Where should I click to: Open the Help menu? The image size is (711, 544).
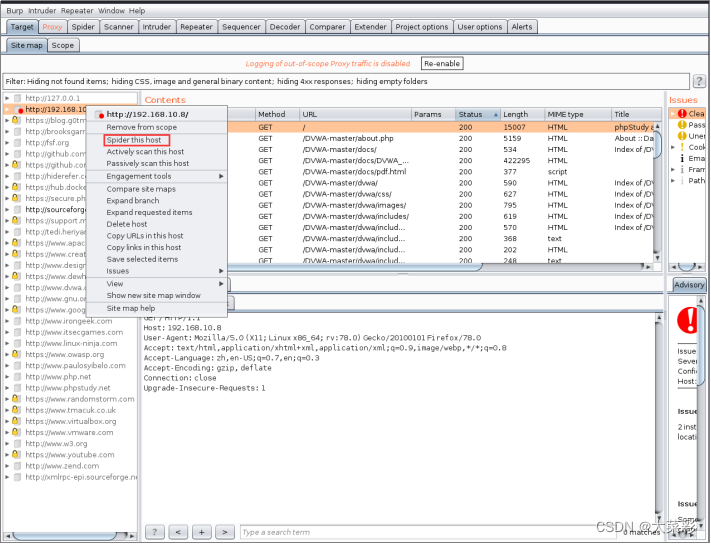pyautogui.click(x=137, y=10)
